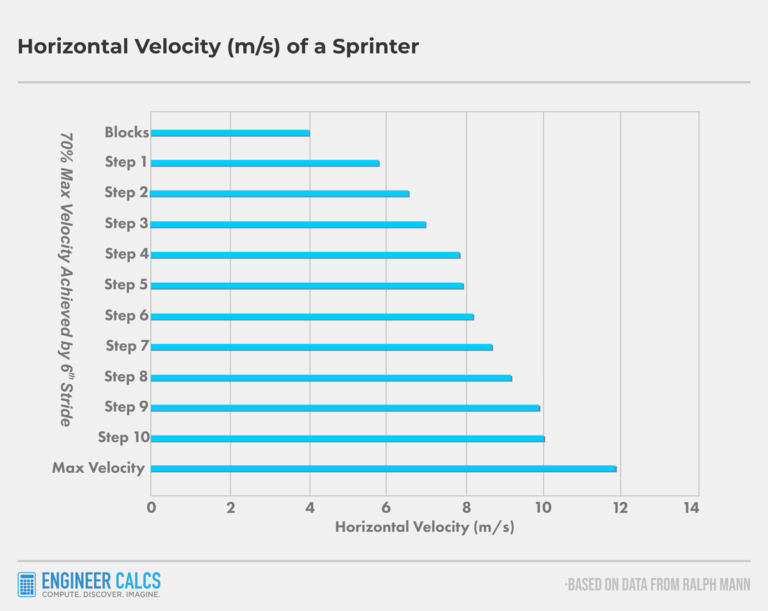
Task: Click the Step 3 axis label
Action: pyautogui.click(x=126, y=223)
